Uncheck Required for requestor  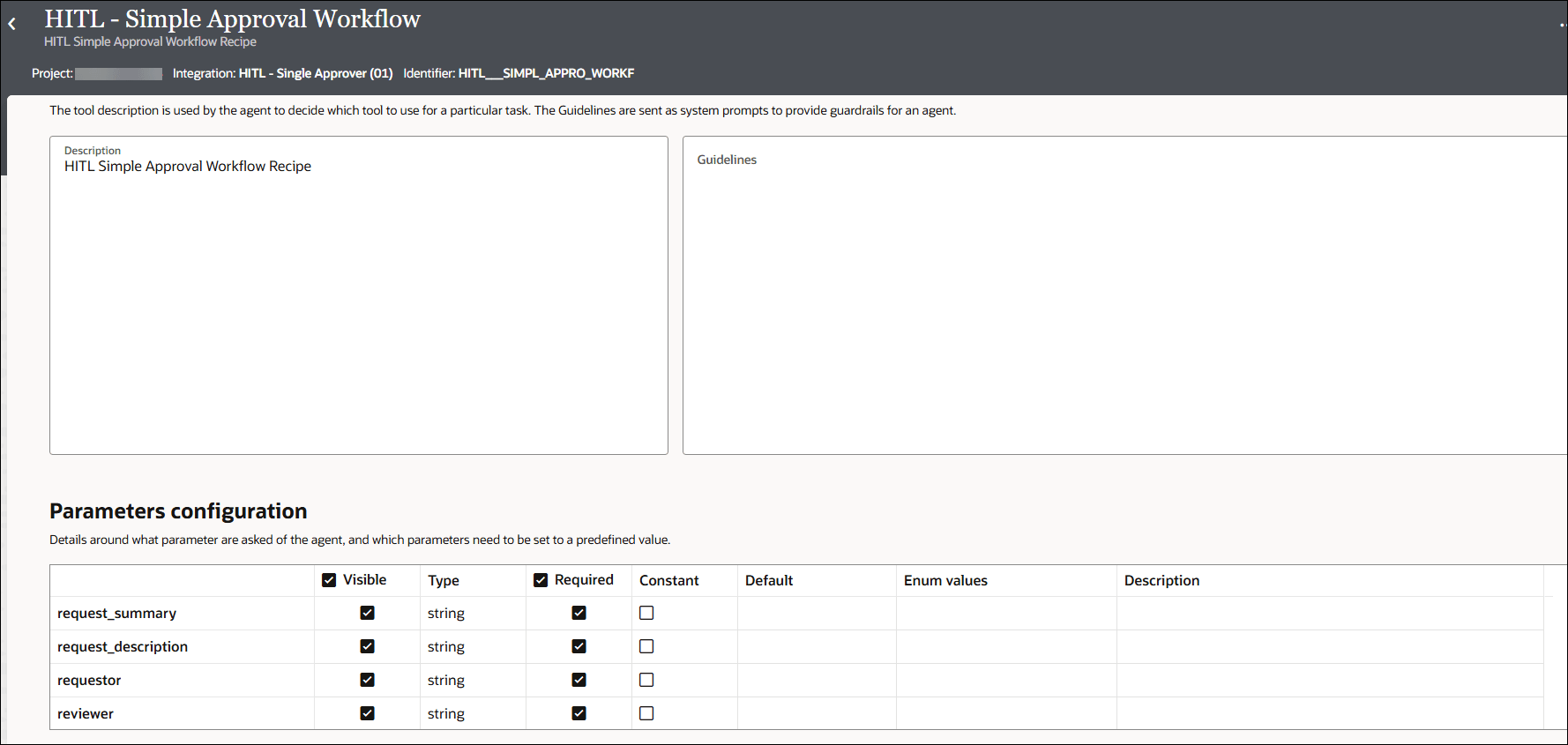point(579,680)
